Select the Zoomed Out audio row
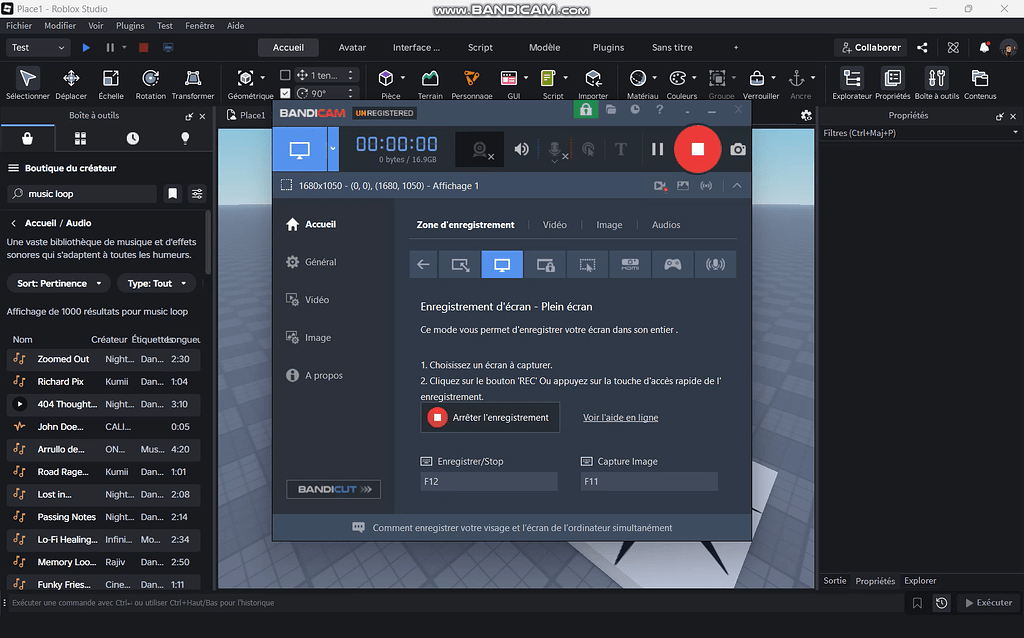The height and width of the screenshot is (638, 1024). (103, 359)
